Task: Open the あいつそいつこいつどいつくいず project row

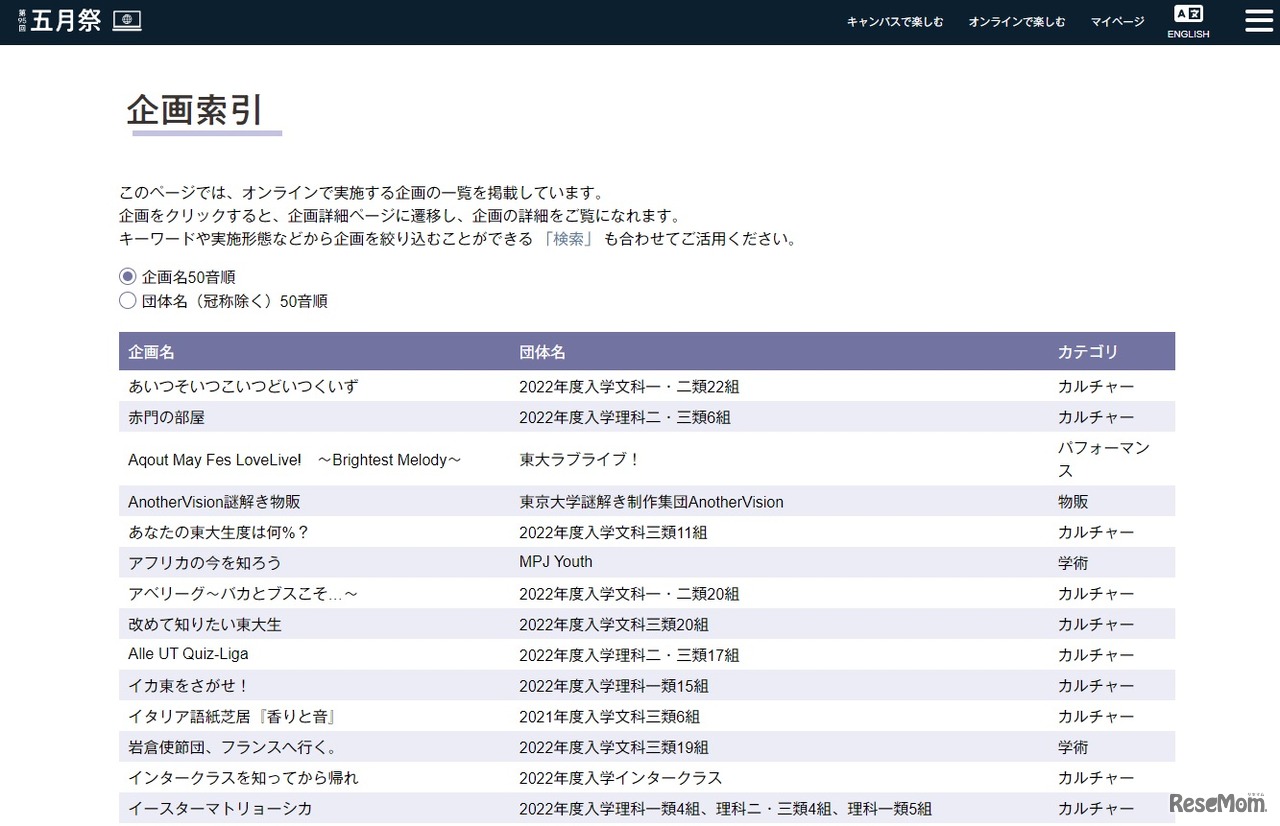Action: pyautogui.click(x=242, y=386)
